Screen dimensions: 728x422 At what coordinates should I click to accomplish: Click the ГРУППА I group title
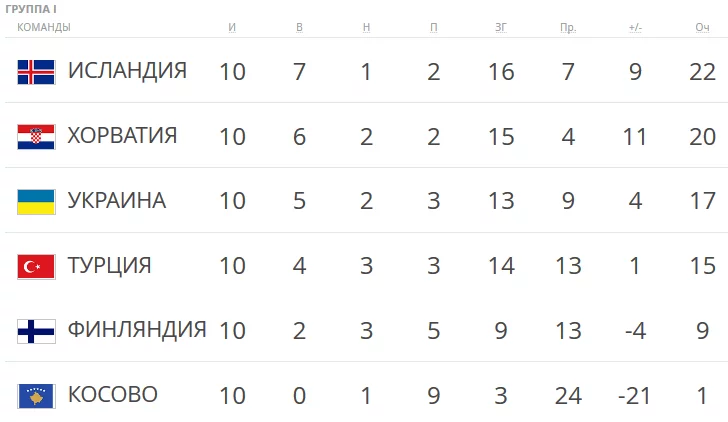[x=30, y=9]
